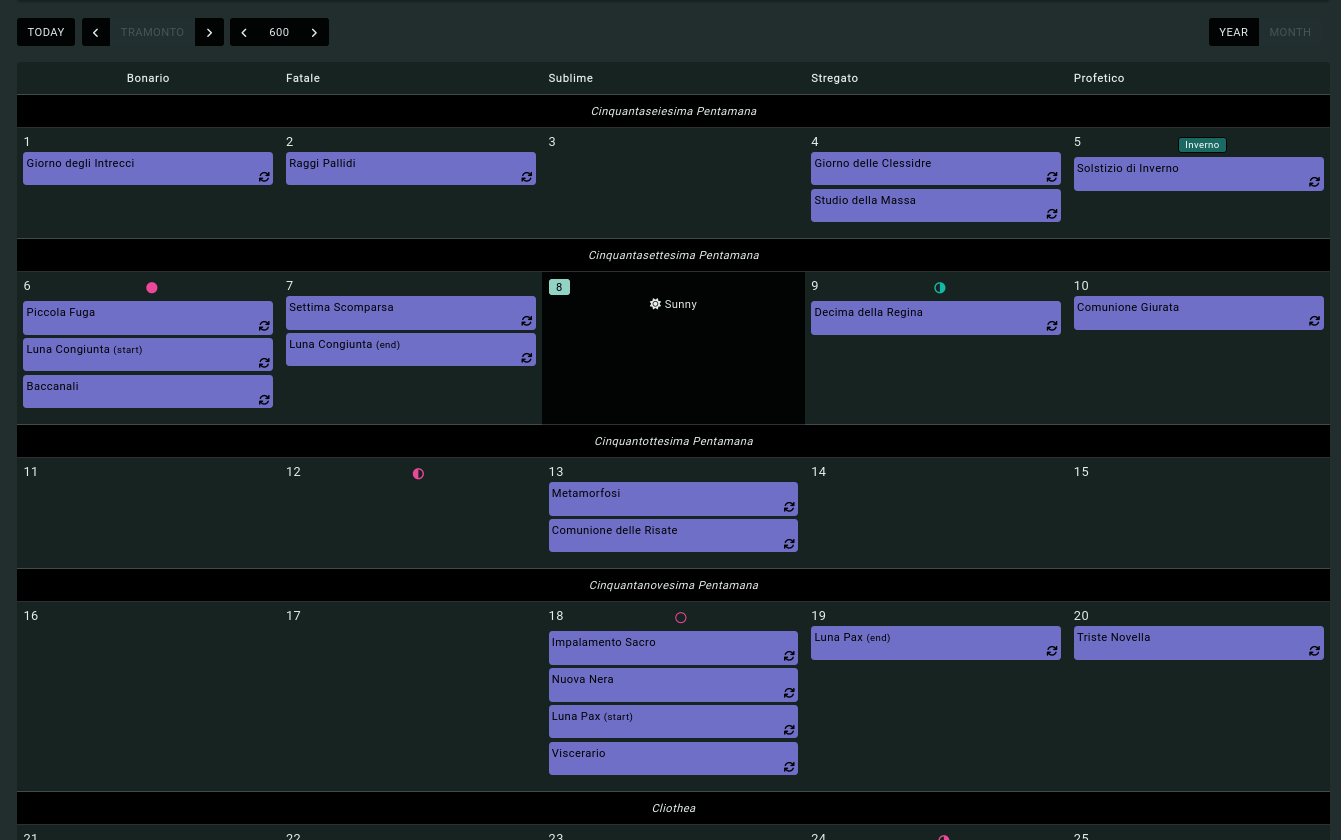Image resolution: width=1341 pixels, height=840 pixels.
Task: Click the Inverno season tag on day 5
Action: 1201,145
